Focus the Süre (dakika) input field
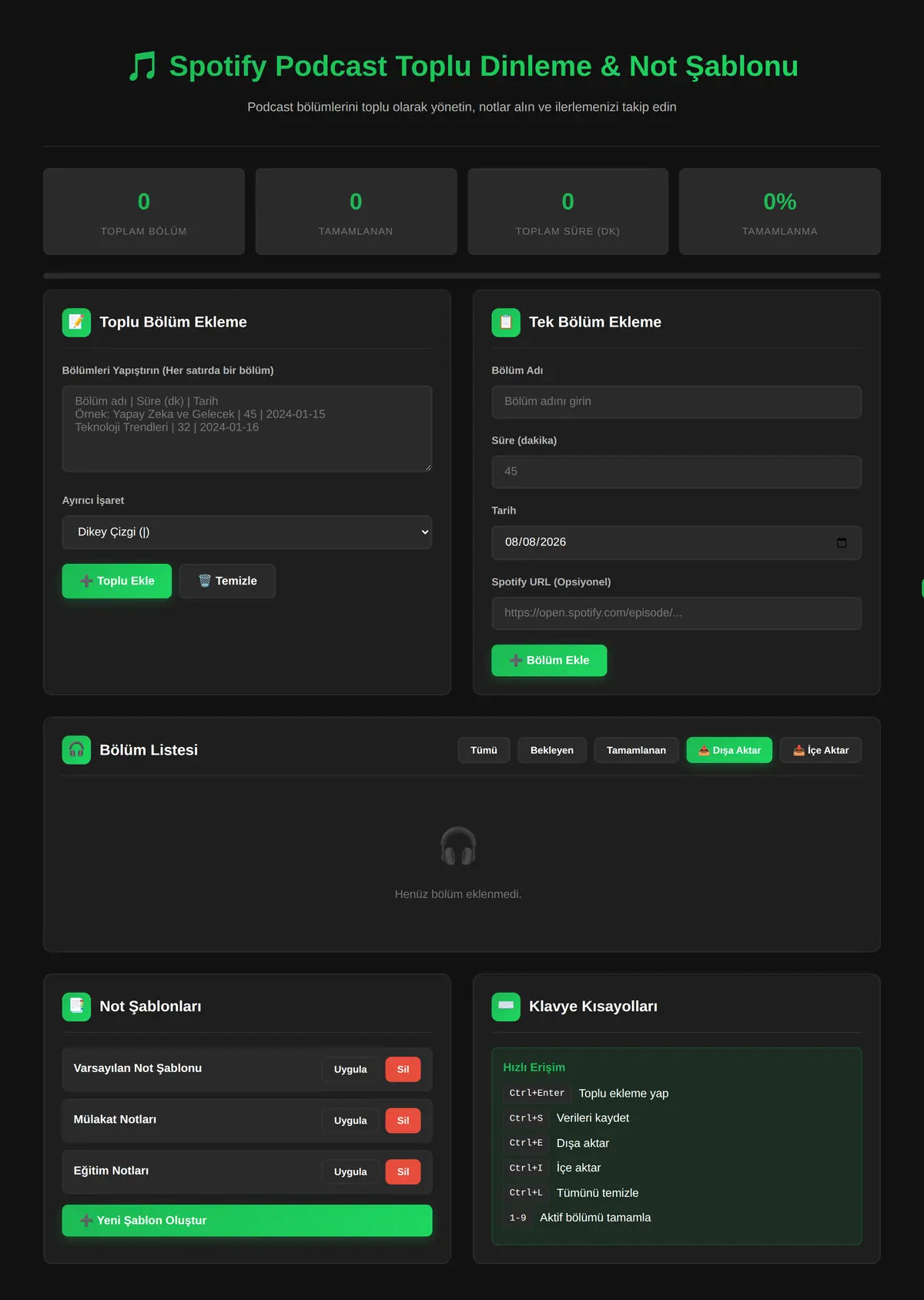This screenshot has width=924, height=1300. point(677,471)
